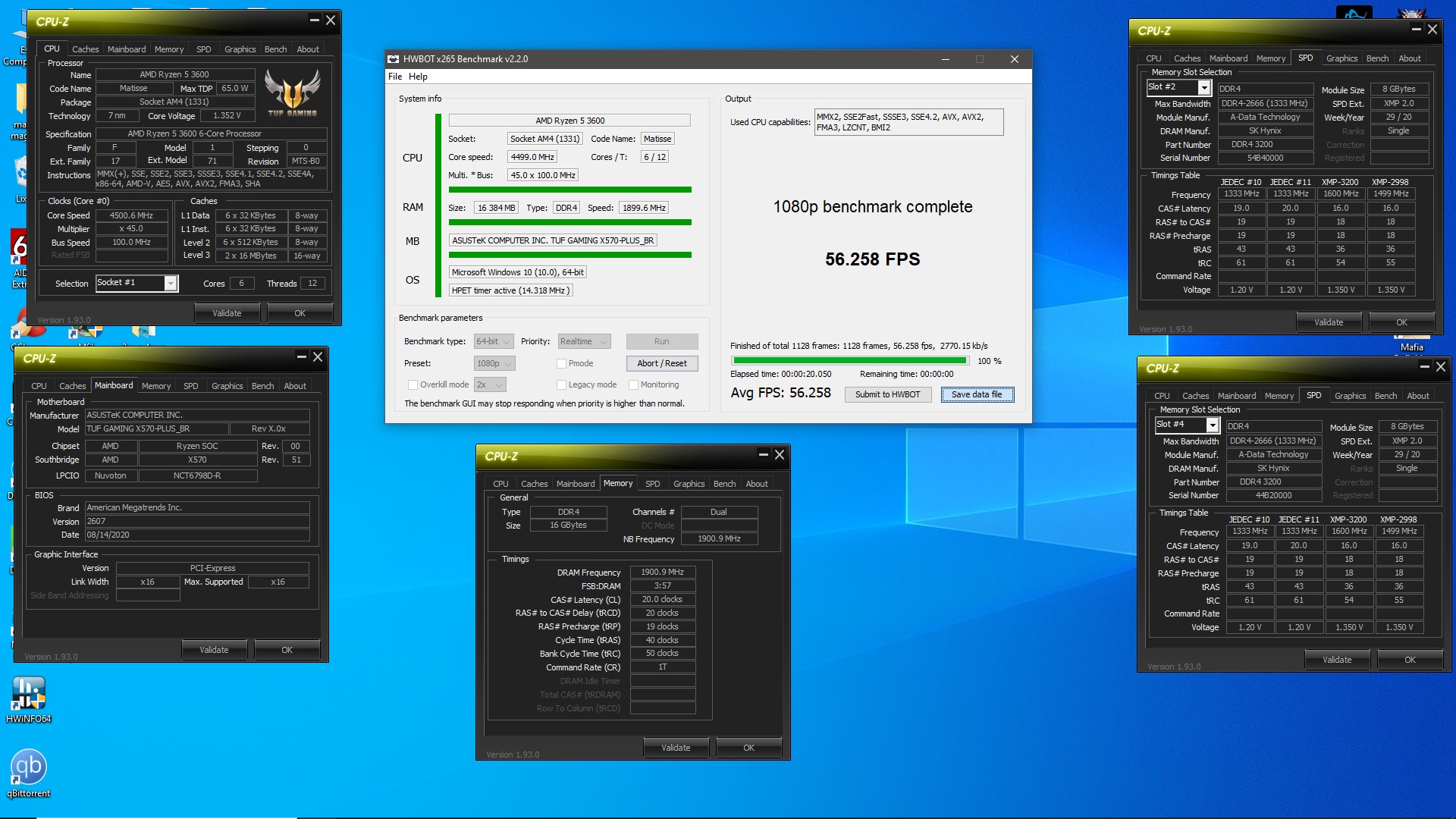Click the TUF Gaming logo in CPU-Z
Screen dimensions: 1456x819
click(292, 92)
